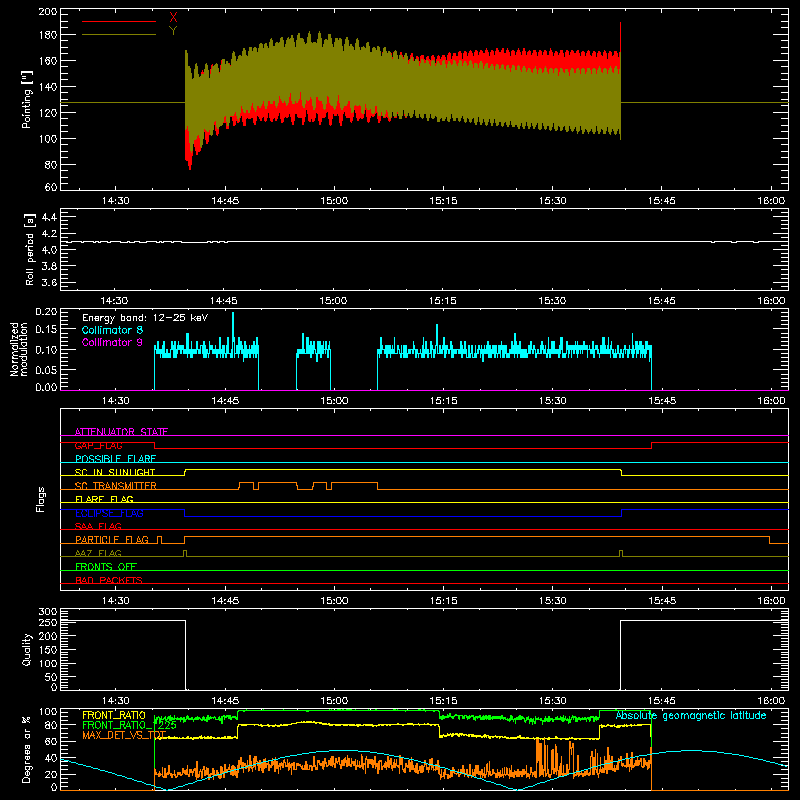Click the 4.0 tick on Roll period axis
This screenshot has height=800, width=800.
click(49, 250)
